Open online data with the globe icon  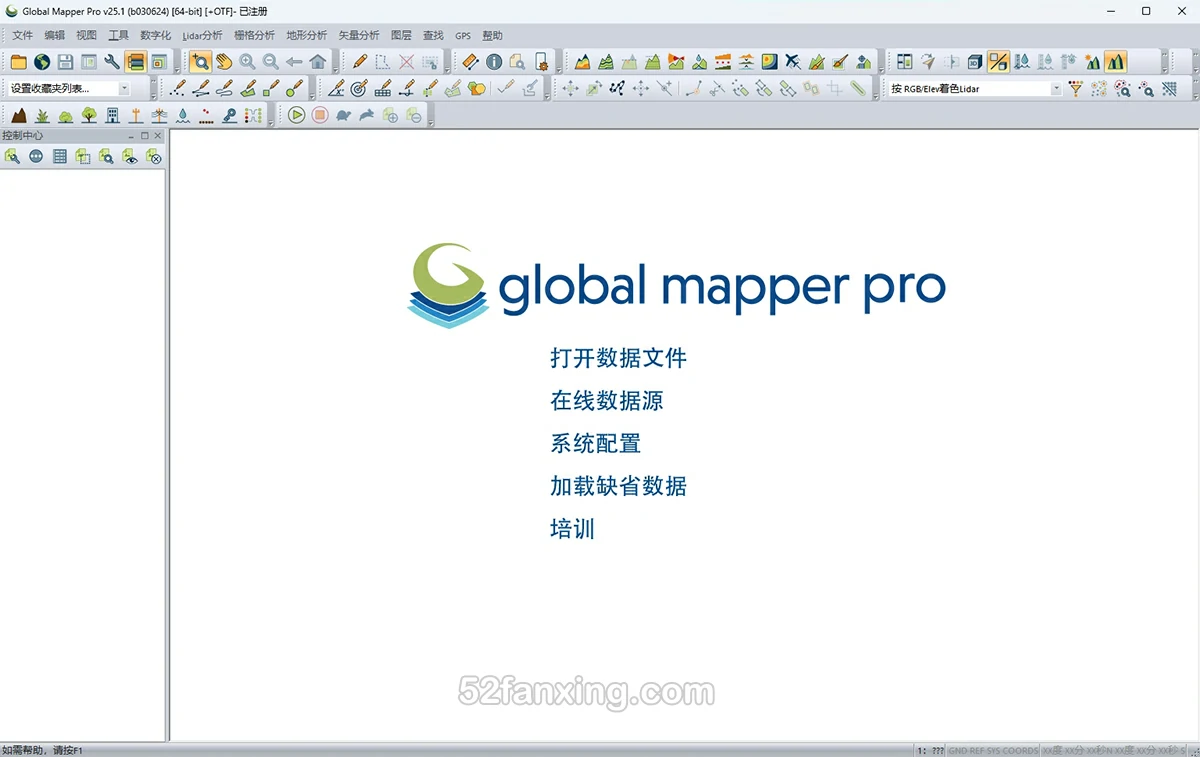click(x=42, y=62)
